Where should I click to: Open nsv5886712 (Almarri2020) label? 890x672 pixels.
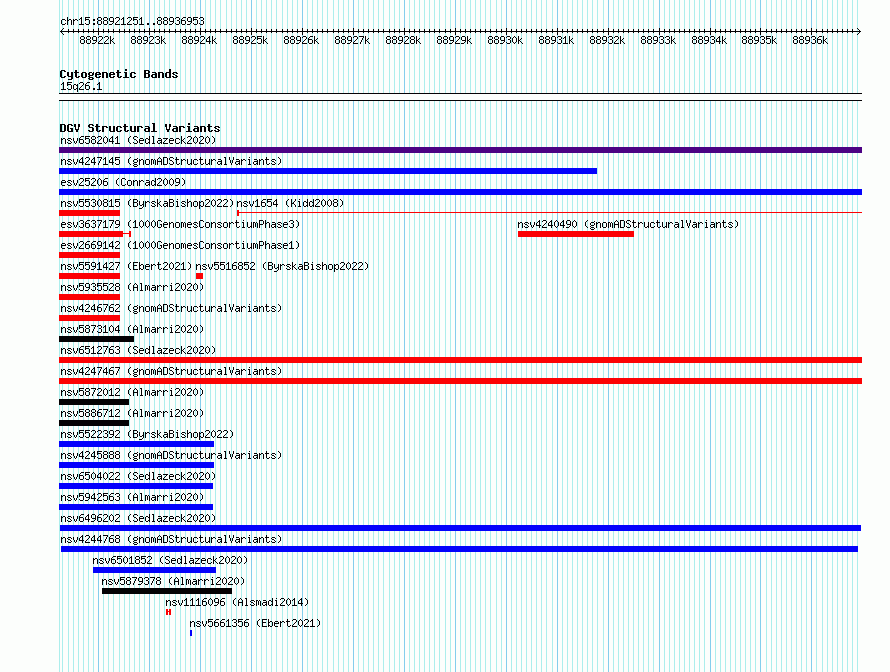(x=132, y=413)
